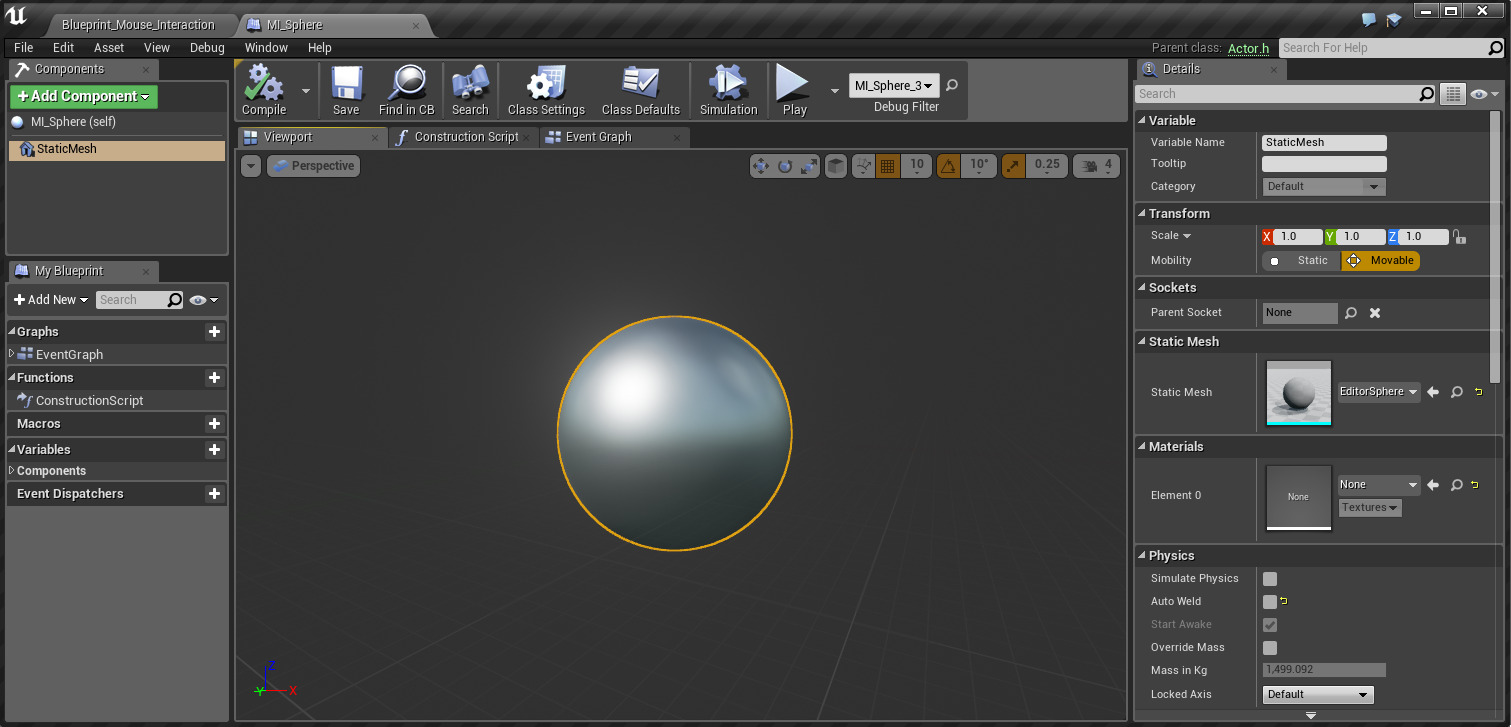Enable the Simulate Physics checkbox

pos(1269,578)
